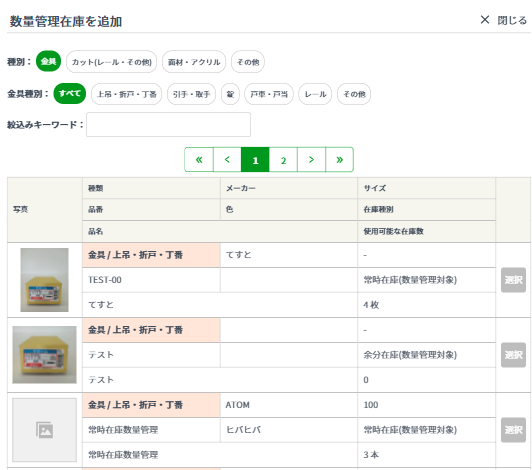Select その他 in the 金具種別 row
The height and width of the screenshot is (470, 532).
tap(354, 94)
